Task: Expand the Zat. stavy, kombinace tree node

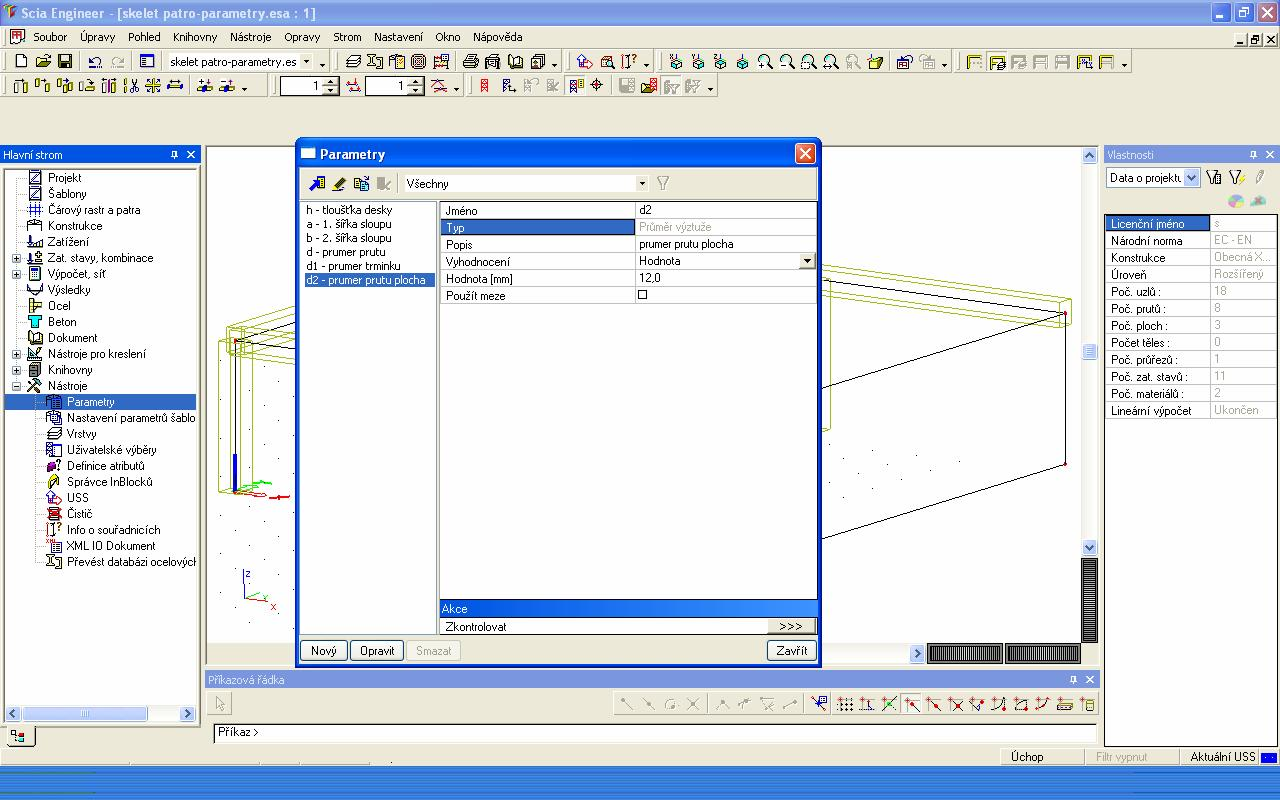Action: (x=16, y=258)
